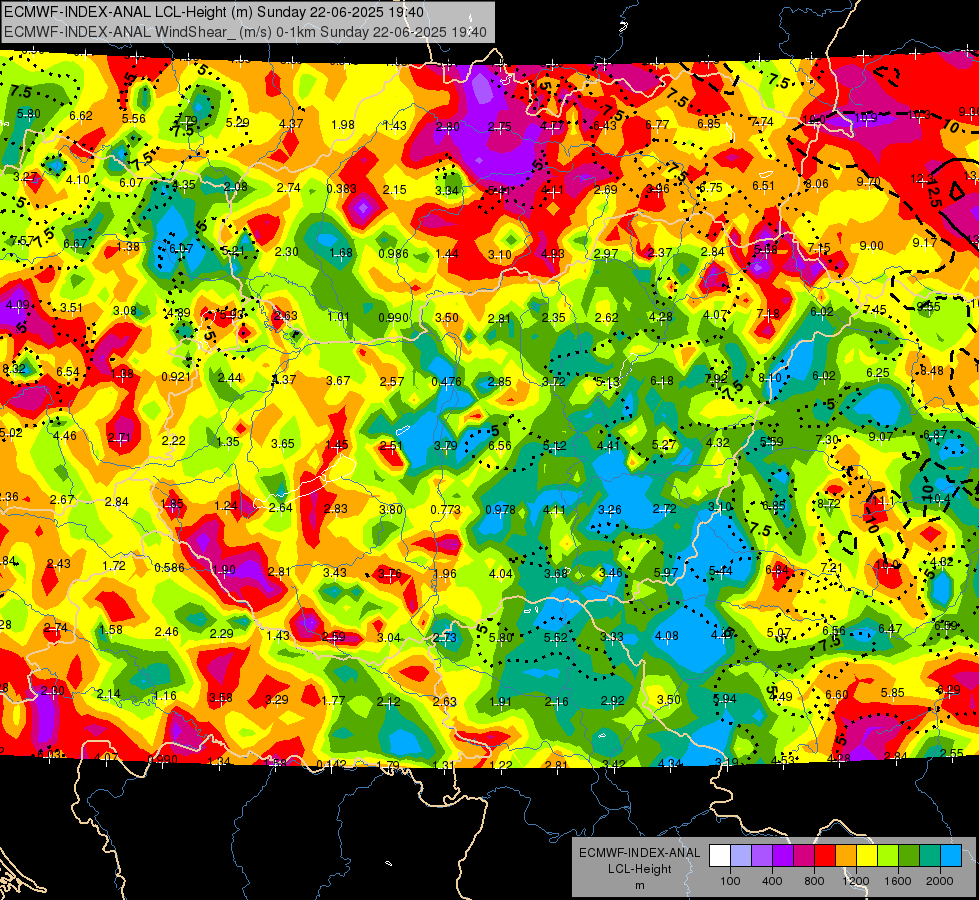The width and height of the screenshot is (979, 900).
Task: Click the legend label 1600
Action: [x=898, y=881]
